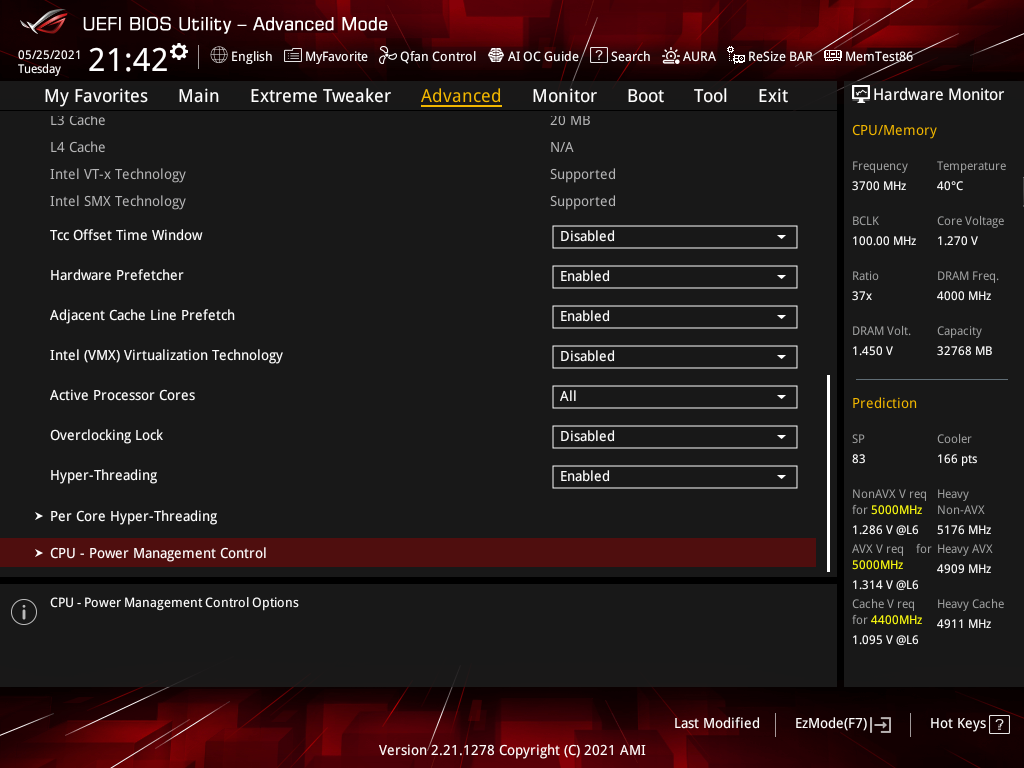Image resolution: width=1024 pixels, height=768 pixels.
Task: Click the 100.00 MHz BCLK value
Action: [x=884, y=241]
